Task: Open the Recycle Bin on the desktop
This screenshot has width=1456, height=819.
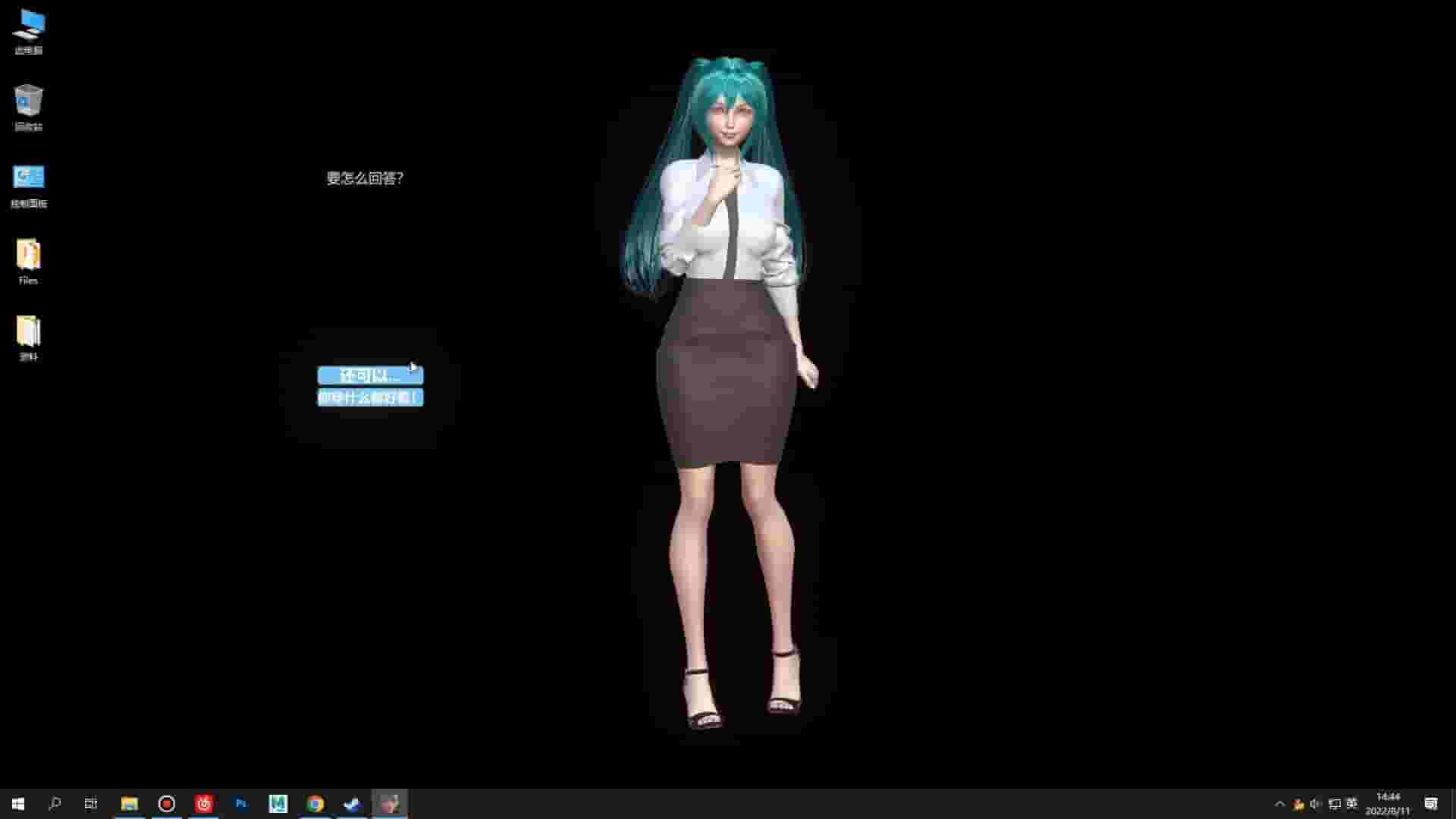Action: click(x=28, y=102)
